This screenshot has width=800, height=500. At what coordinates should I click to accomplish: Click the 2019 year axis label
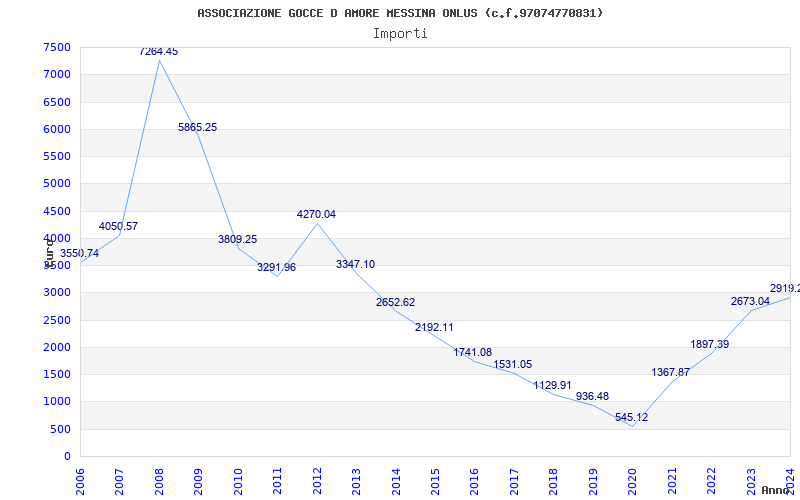click(x=593, y=481)
